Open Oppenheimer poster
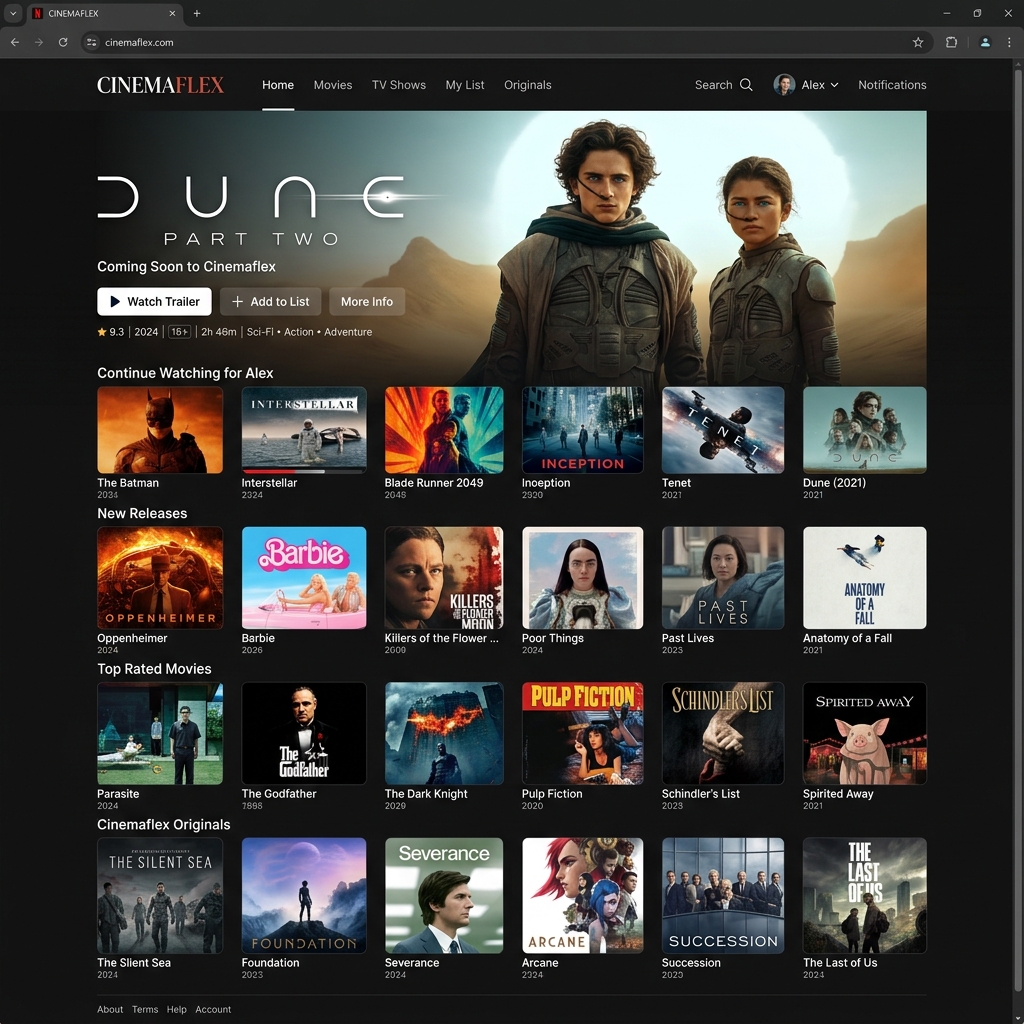1024x1024 pixels. coord(160,578)
